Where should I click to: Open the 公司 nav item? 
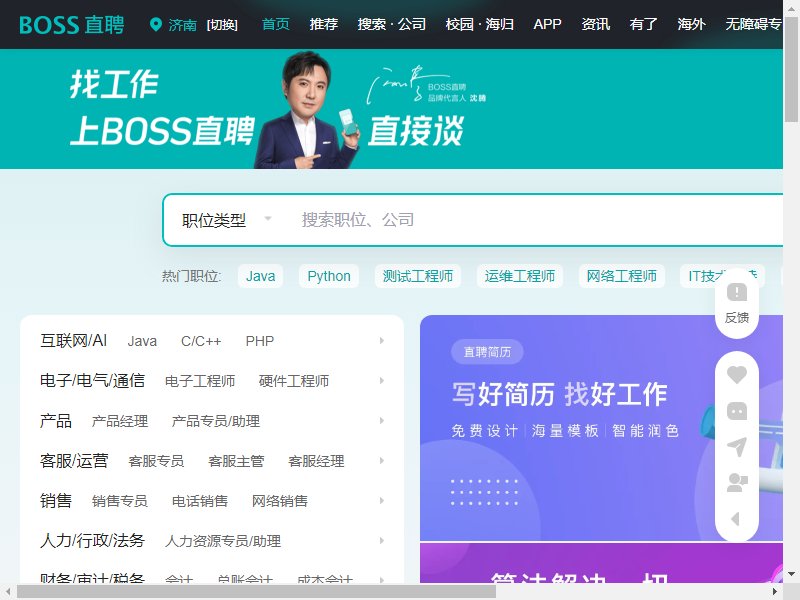(x=412, y=24)
